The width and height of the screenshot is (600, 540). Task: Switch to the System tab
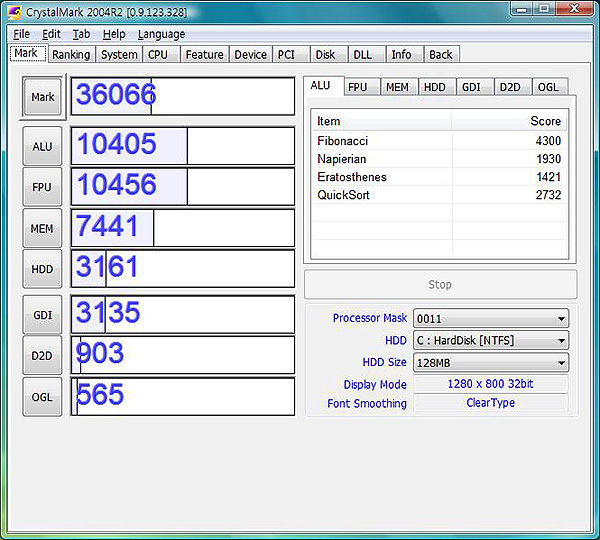tap(119, 54)
